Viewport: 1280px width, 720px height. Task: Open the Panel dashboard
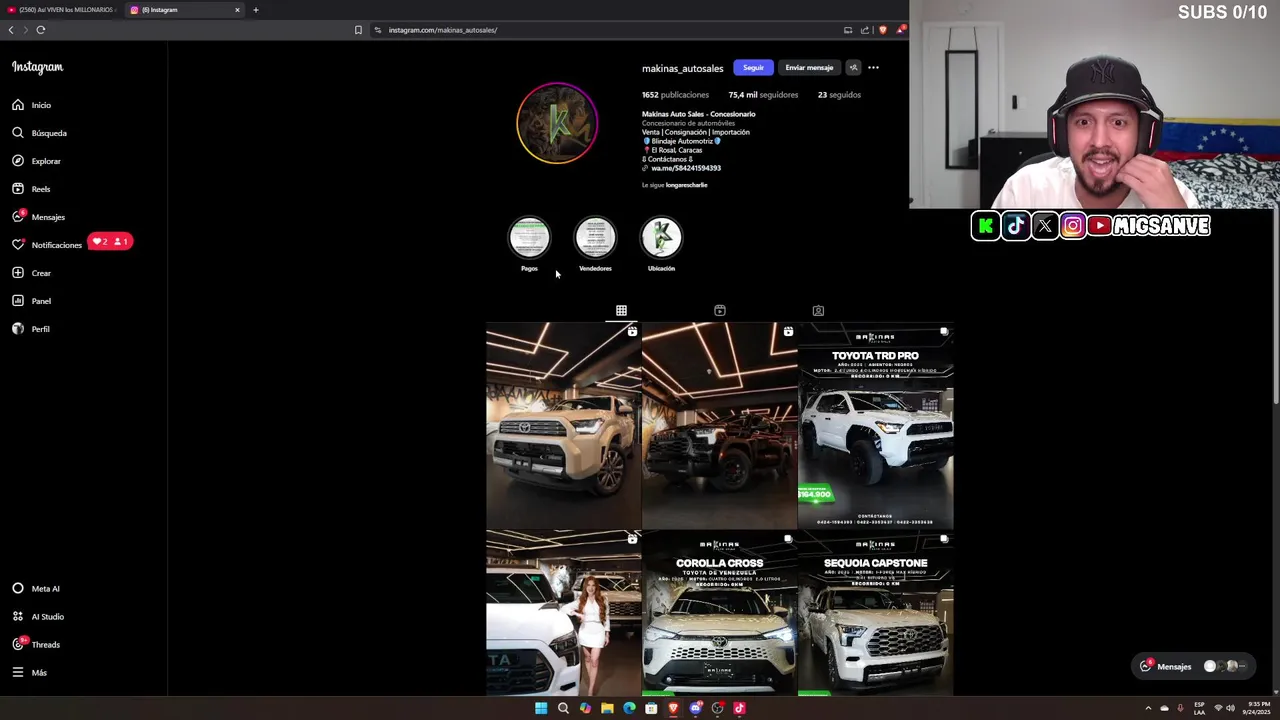(31, 301)
